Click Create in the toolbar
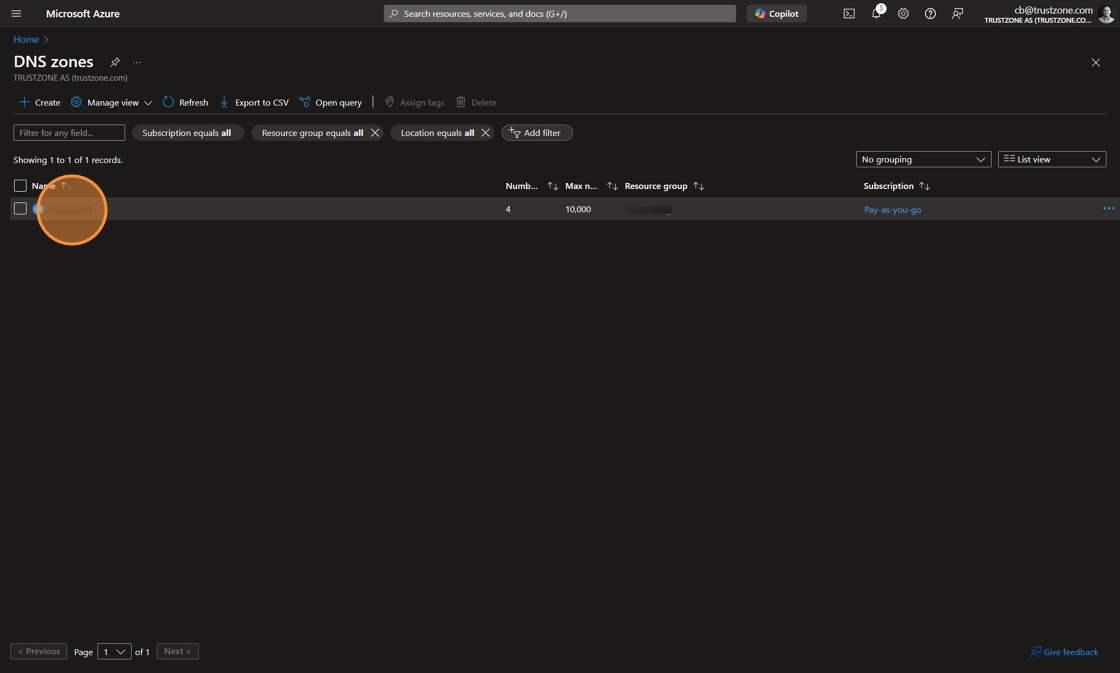This screenshot has width=1120, height=673. click(x=39, y=102)
